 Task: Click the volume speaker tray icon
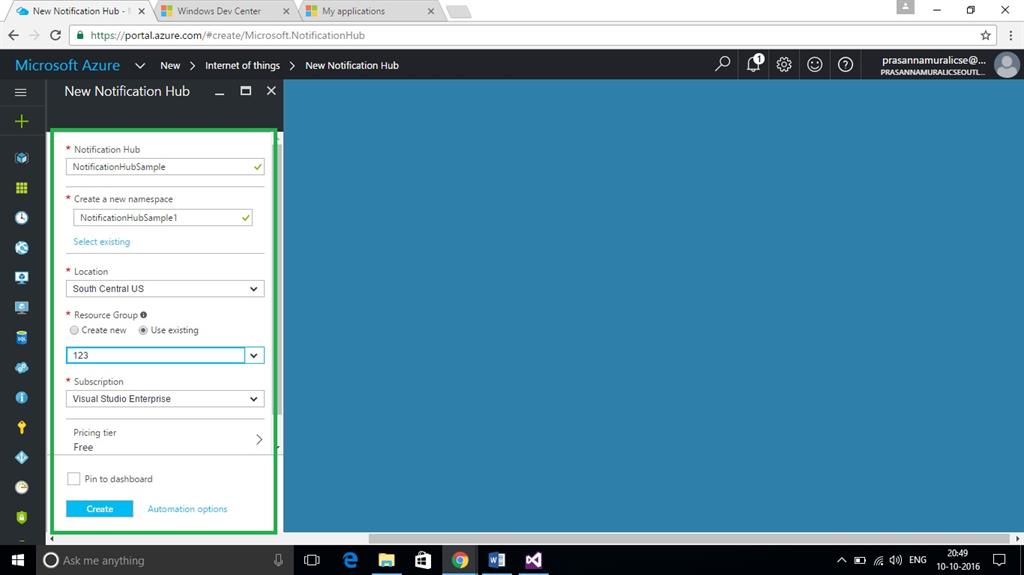(x=896, y=560)
